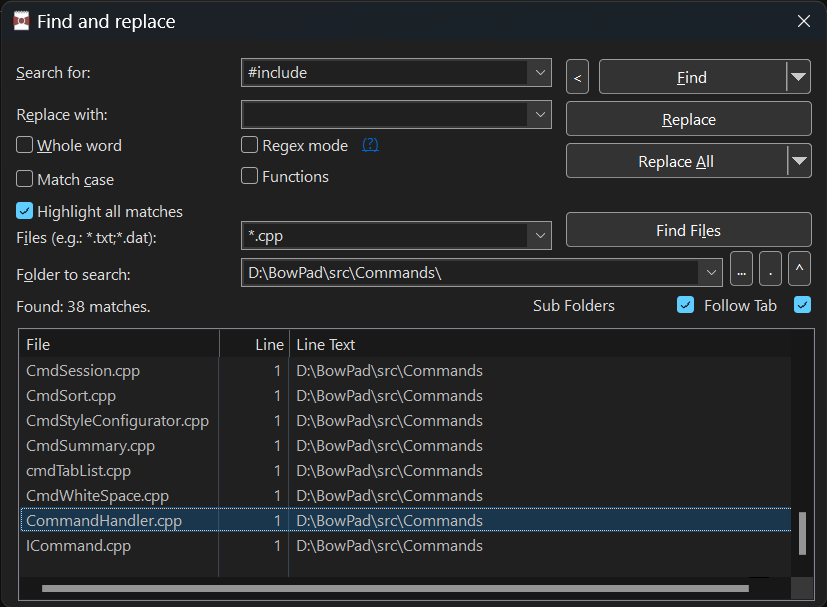Screen dimensions: 827x607
Task: Click the '...' browse folder button
Action: [x=740, y=270]
